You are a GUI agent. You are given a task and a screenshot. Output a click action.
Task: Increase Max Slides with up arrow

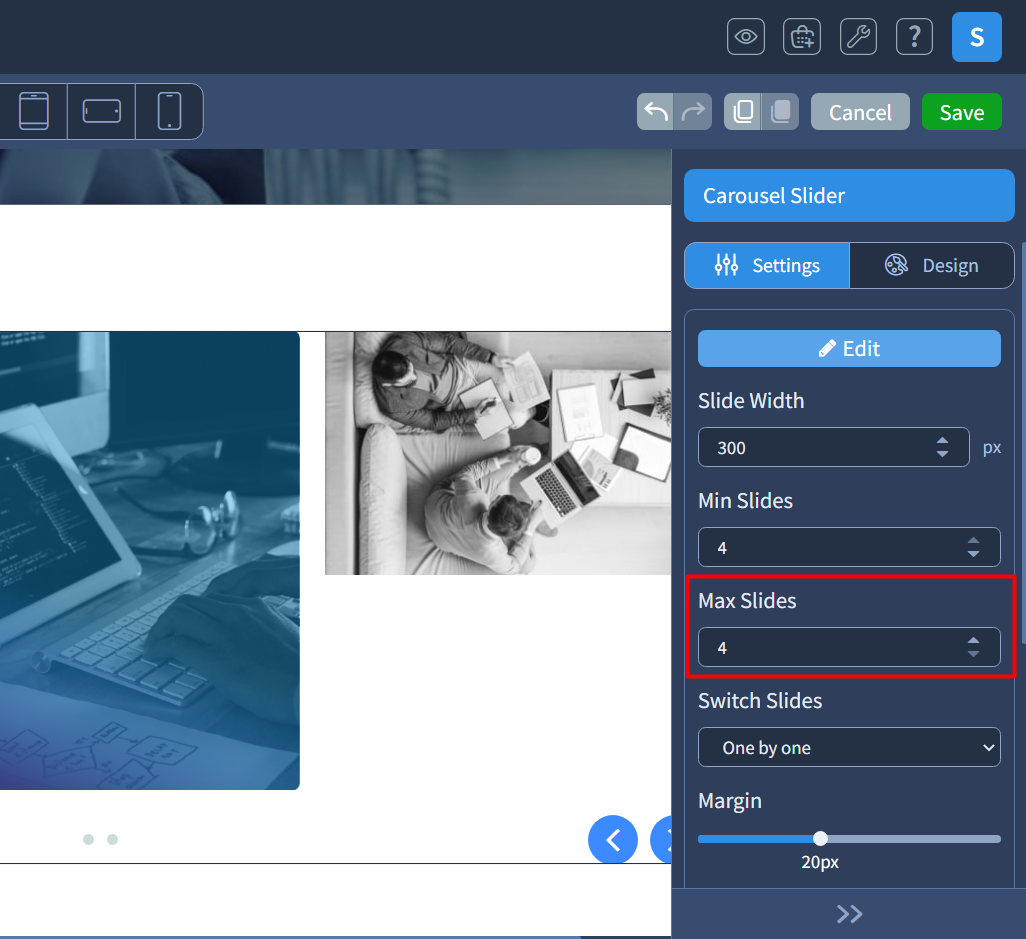[x=973, y=641]
